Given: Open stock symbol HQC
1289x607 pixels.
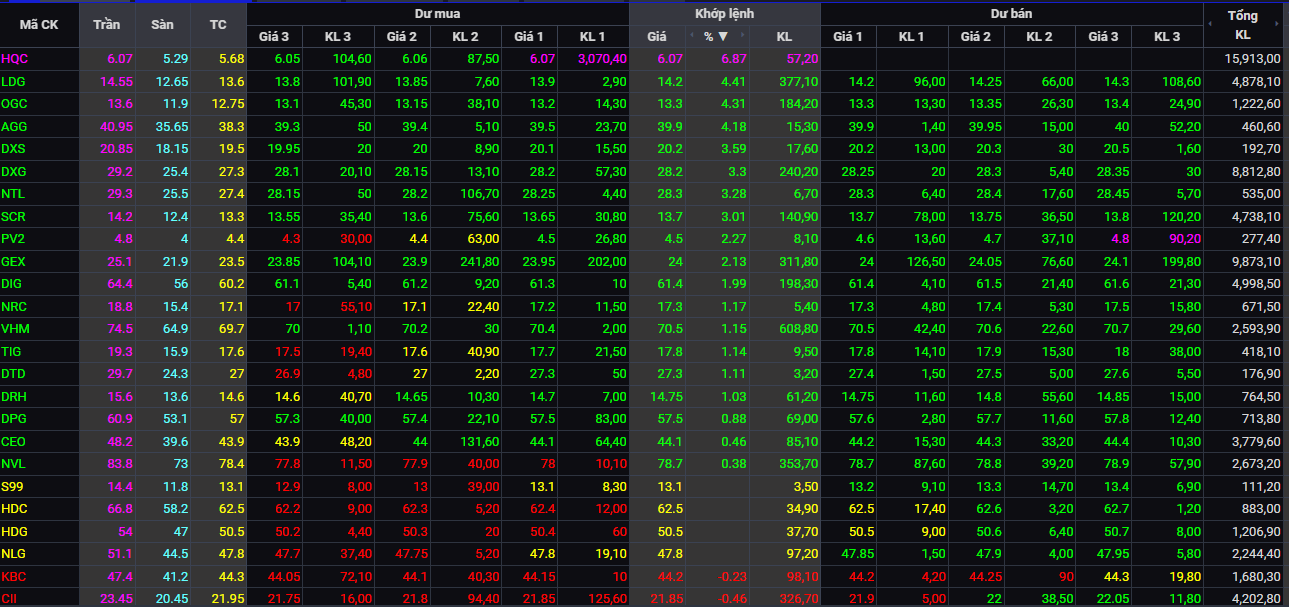Looking at the screenshot, I should pos(15,59).
